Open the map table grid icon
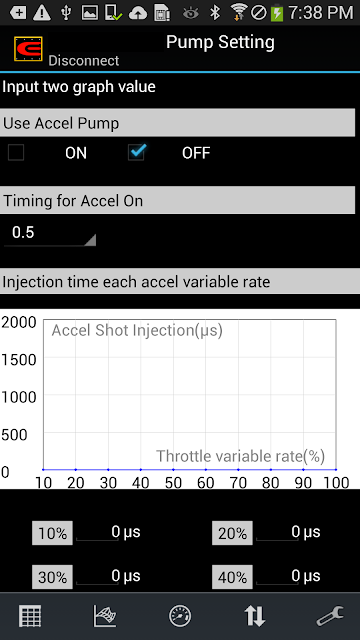The height and width of the screenshot is (640, 360). click(x=30, y=616)
